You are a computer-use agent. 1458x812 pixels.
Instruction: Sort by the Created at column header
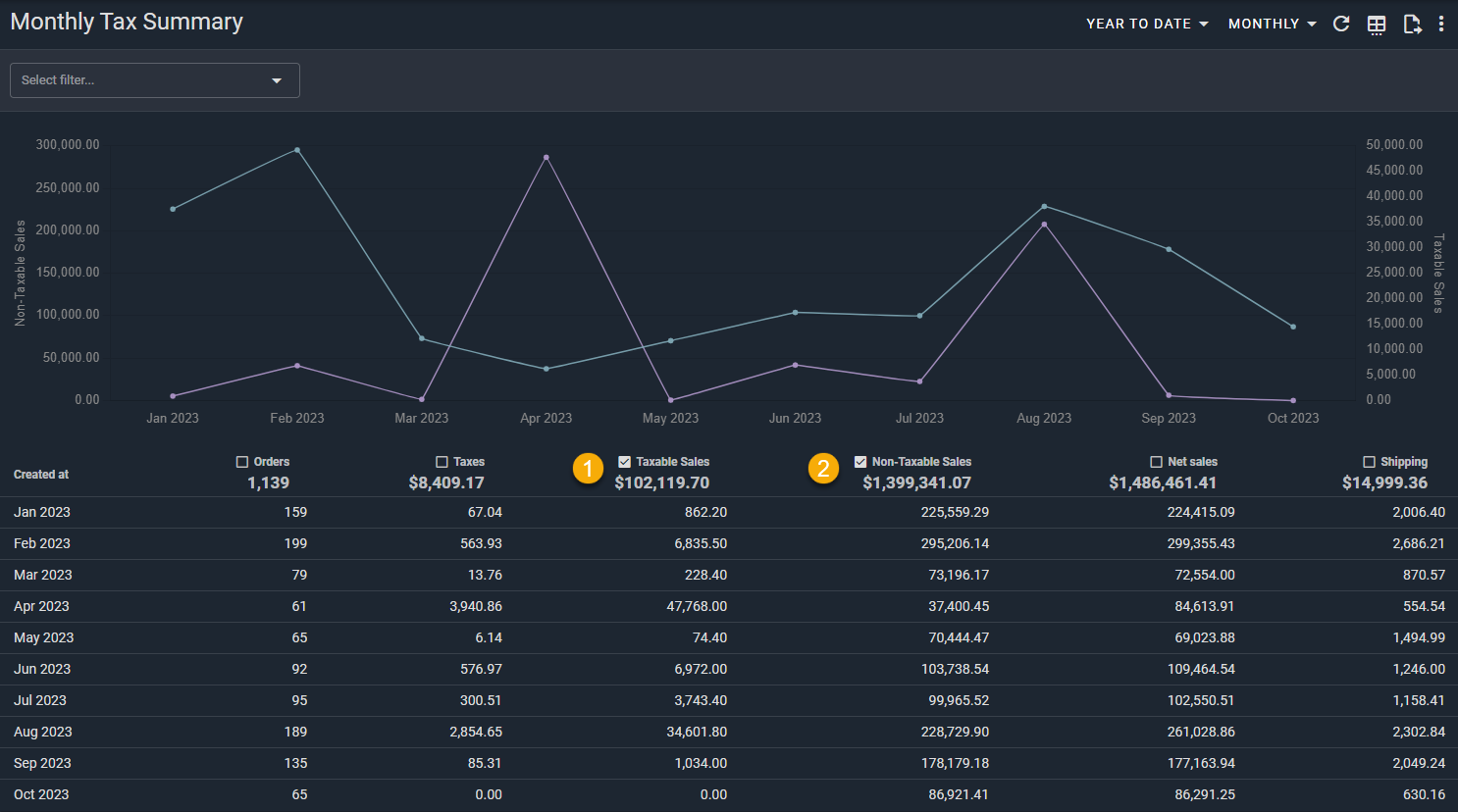(41, 475)
